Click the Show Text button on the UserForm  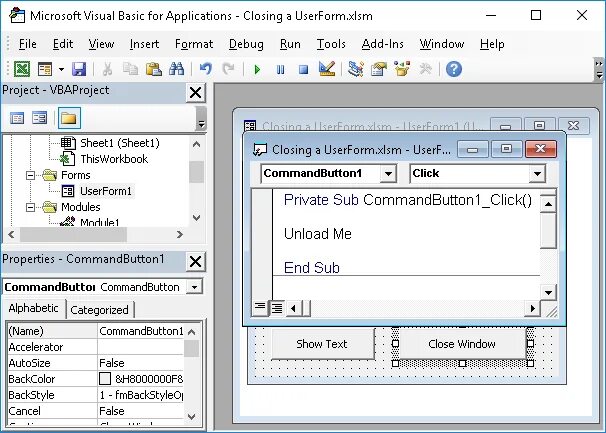click(x=322, y=344)
